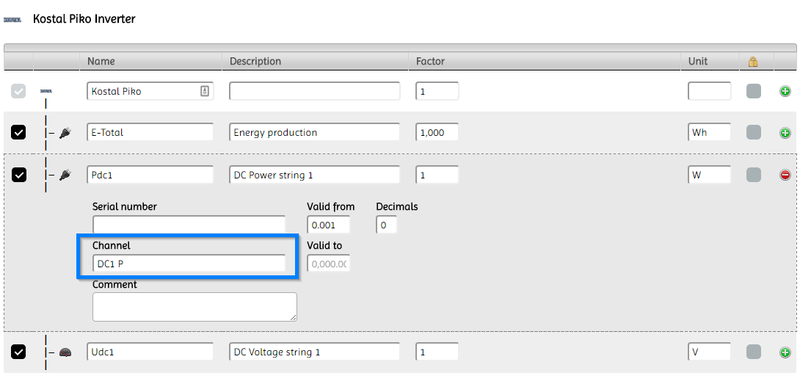Screen dimensions: 800x373
Task: Edit the Energy production description field
Action: click(x=315, y=133)
